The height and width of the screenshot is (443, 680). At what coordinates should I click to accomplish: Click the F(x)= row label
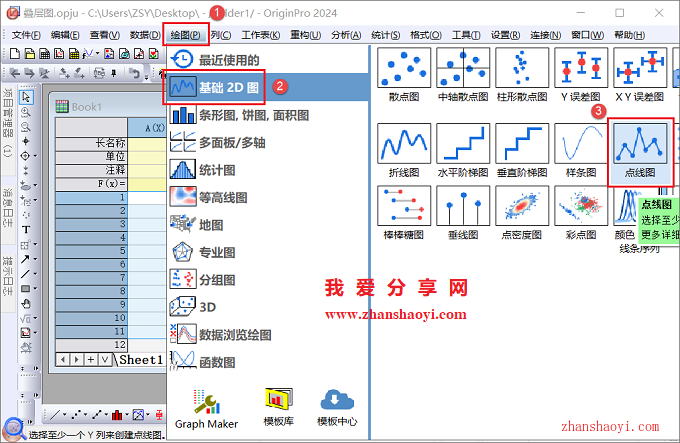point(92,184)
